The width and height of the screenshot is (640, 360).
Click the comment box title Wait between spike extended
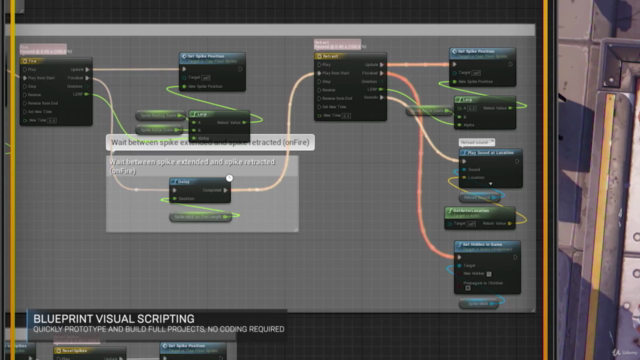(192, 167)
